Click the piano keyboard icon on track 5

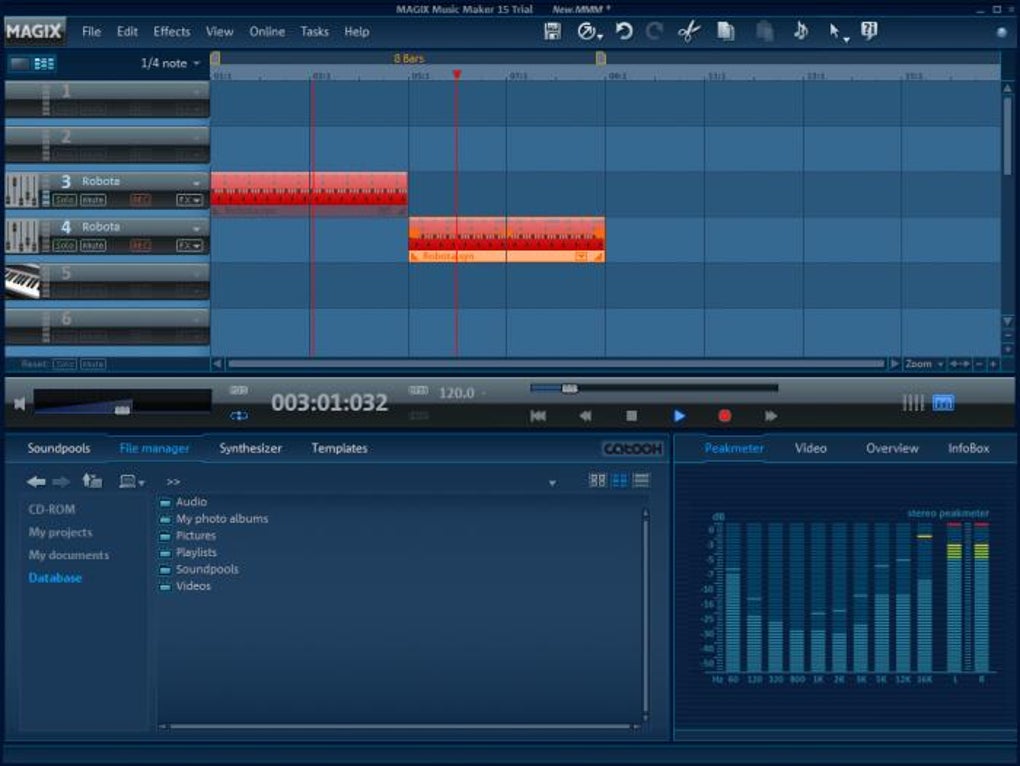click(22, 282)
